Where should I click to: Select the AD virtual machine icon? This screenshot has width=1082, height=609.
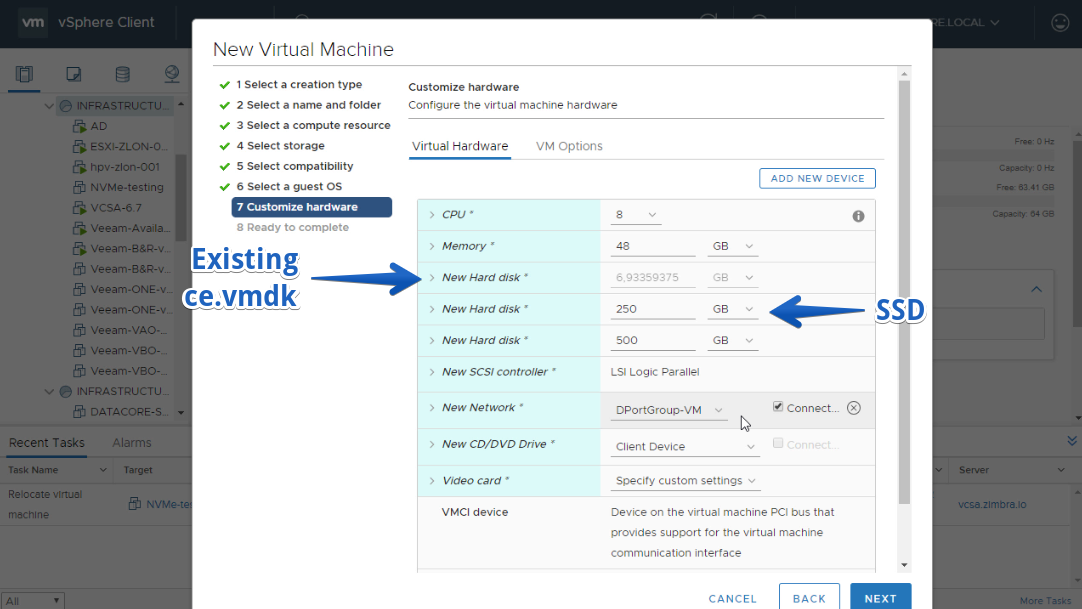coord(79,126)
